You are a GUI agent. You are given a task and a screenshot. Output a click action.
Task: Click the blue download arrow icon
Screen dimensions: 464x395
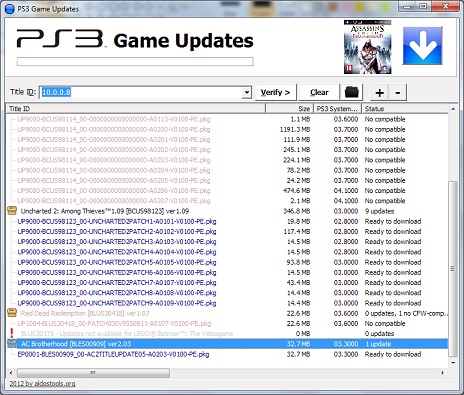422,46
